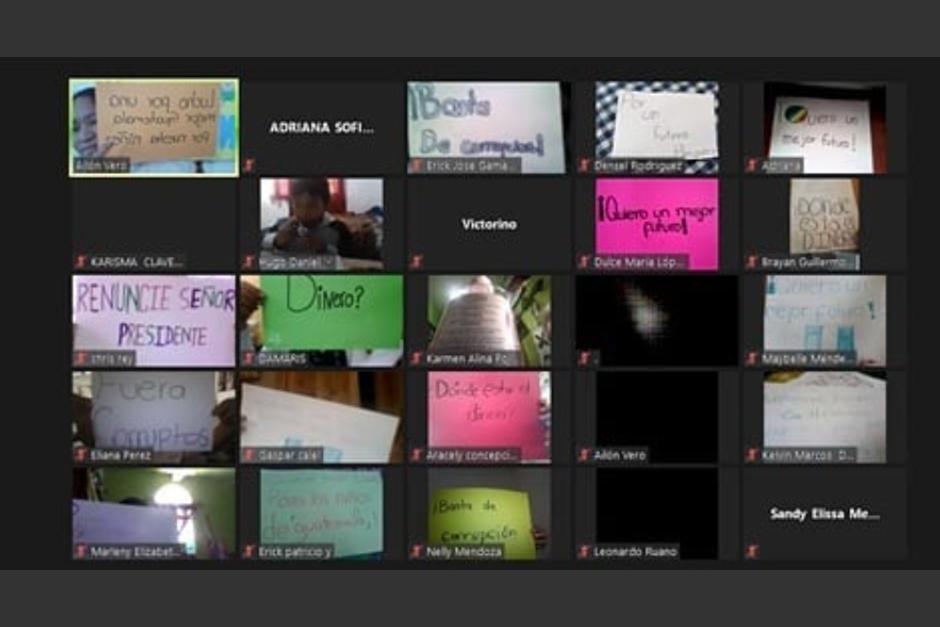This screenshot has height=627, width=940.
Task: Click muted mic icon on Eliana Perez tile
Action: [80, 455]
